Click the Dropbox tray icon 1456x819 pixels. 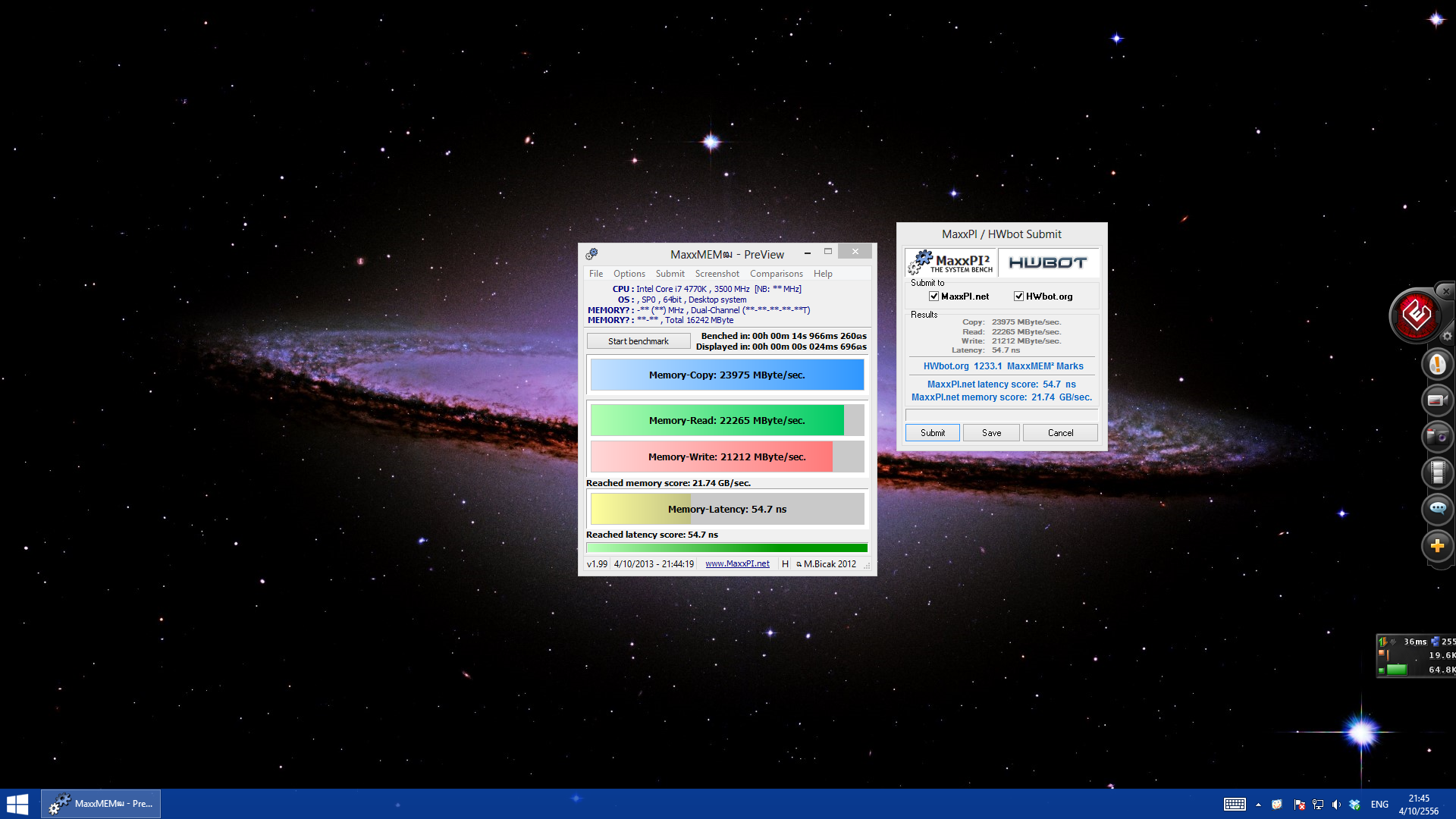1354,805
